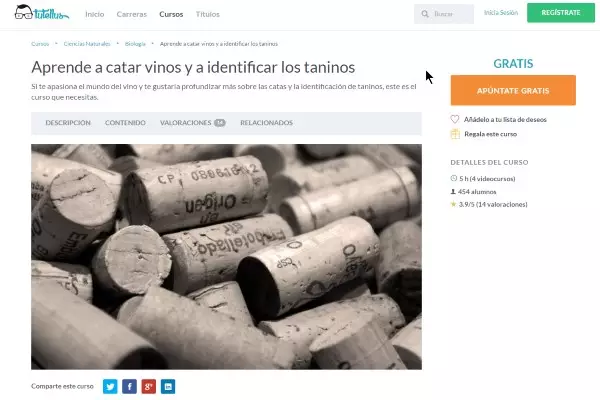Viewport: 600px width, 400px height.
Task: Share course on Twitter icon
Action: [x=110, y=386]
